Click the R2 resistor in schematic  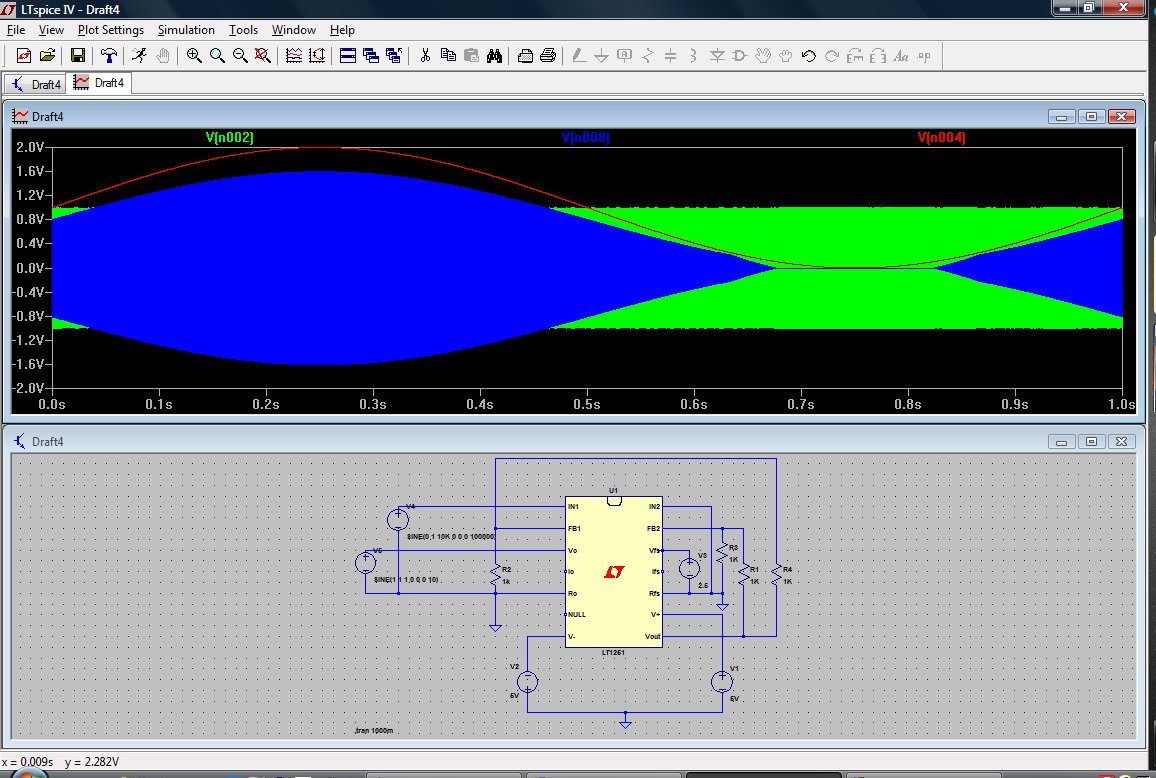496,576
